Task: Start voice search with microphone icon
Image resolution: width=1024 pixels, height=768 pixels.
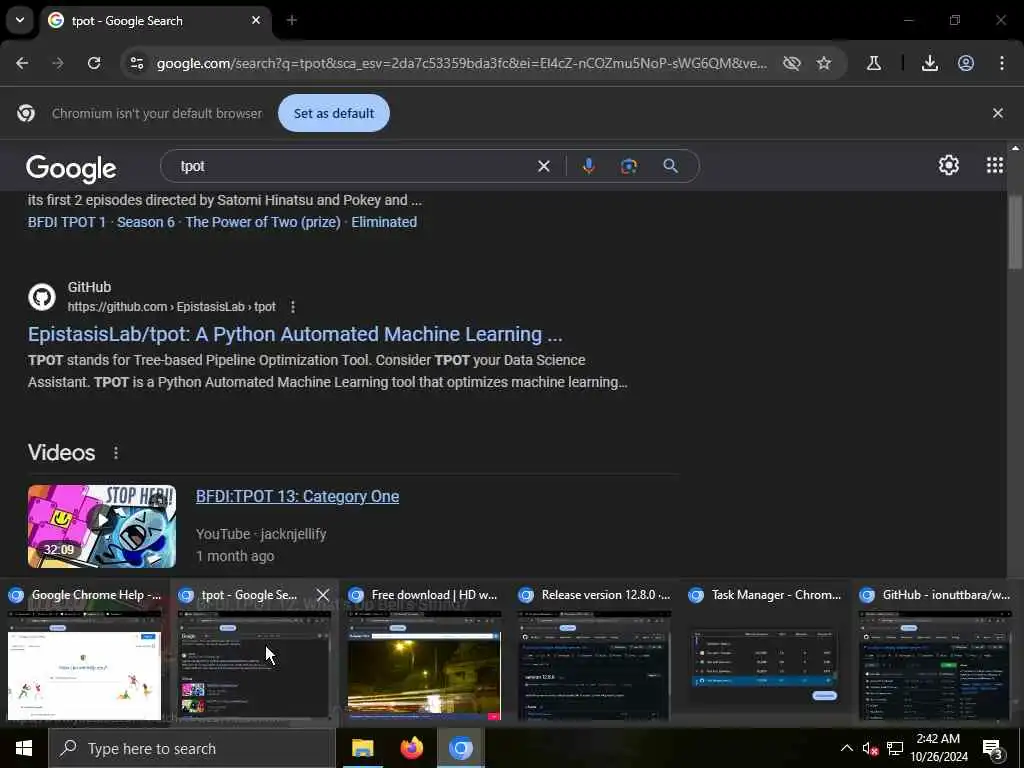Action: (588, 167)
